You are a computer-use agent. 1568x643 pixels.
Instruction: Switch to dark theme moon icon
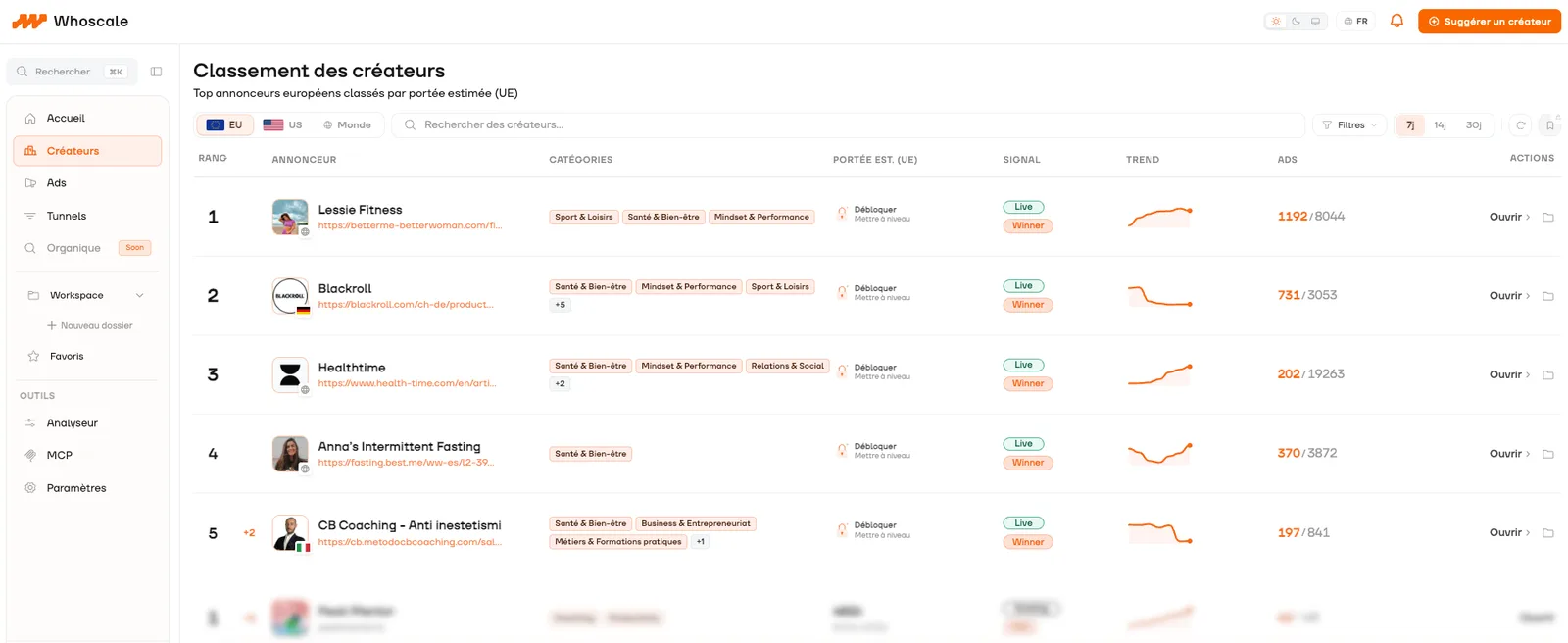tap(1296, 21)
